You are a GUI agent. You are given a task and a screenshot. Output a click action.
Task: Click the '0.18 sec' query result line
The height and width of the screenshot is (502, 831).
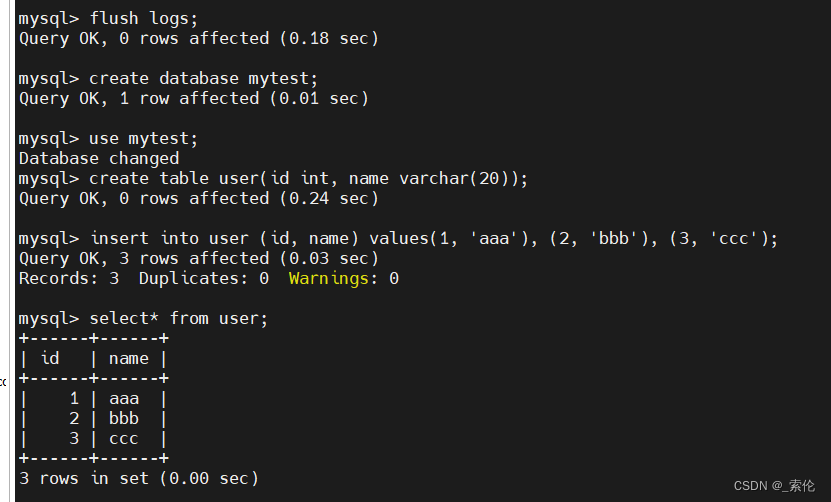point(199,38)
